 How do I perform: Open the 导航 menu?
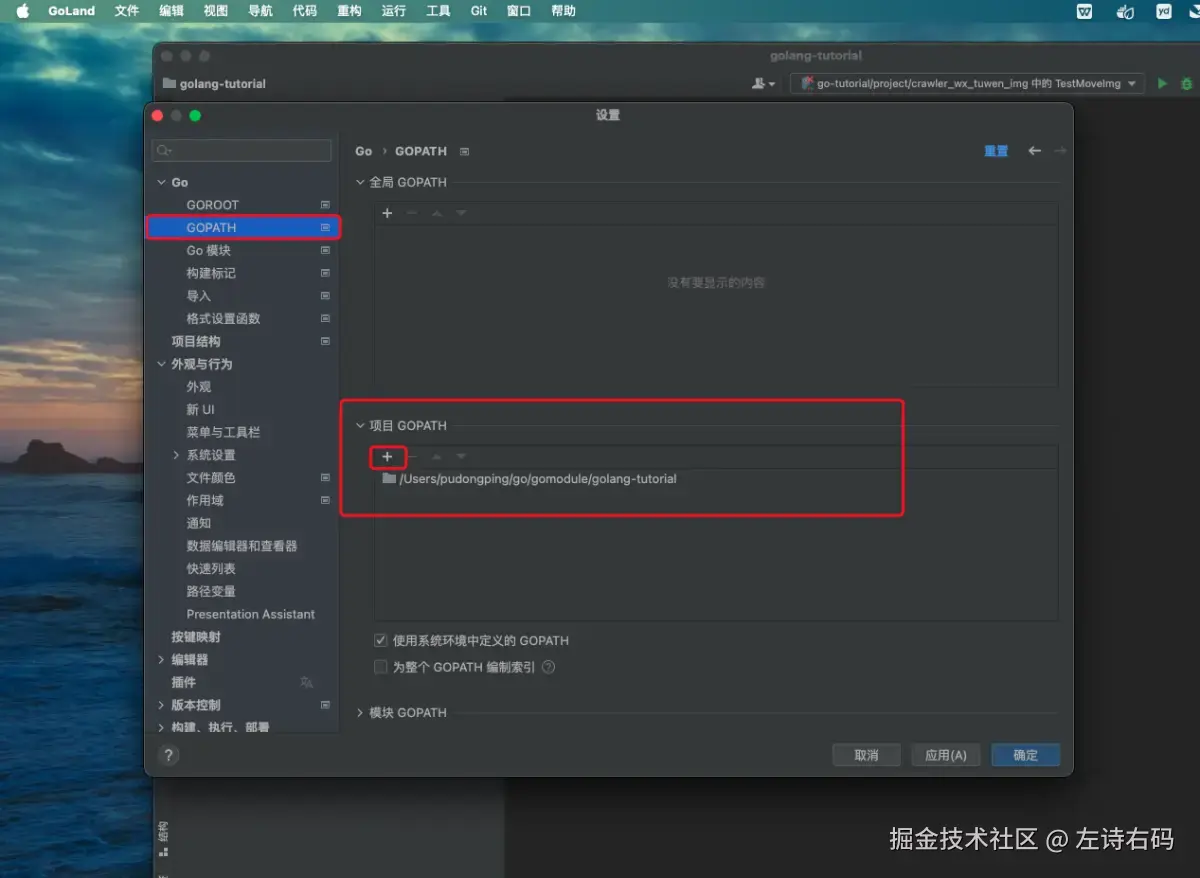(x=260, y=11)
